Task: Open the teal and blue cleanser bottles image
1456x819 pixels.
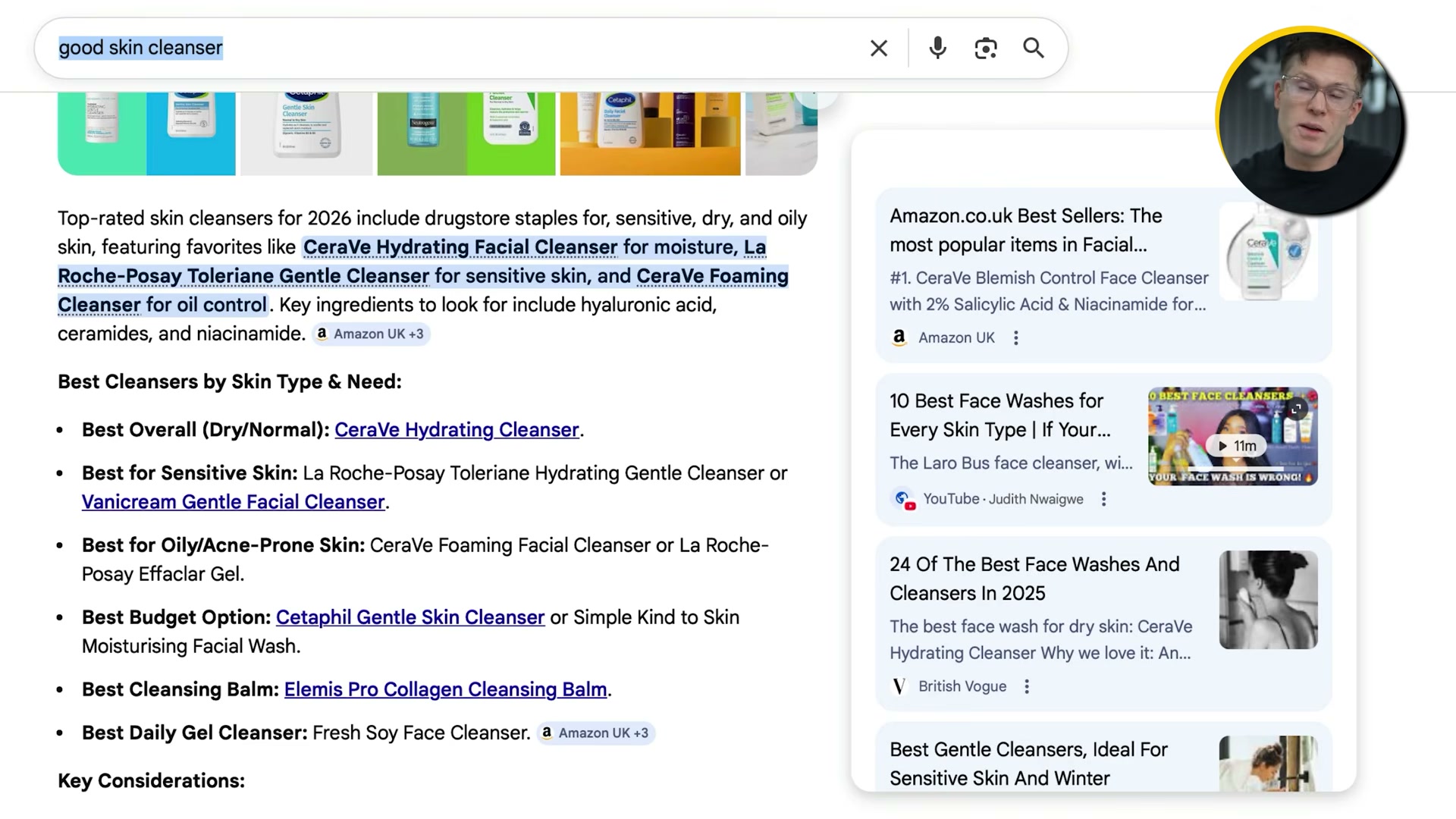Action: pyautogui.click(x=146, y=133)
